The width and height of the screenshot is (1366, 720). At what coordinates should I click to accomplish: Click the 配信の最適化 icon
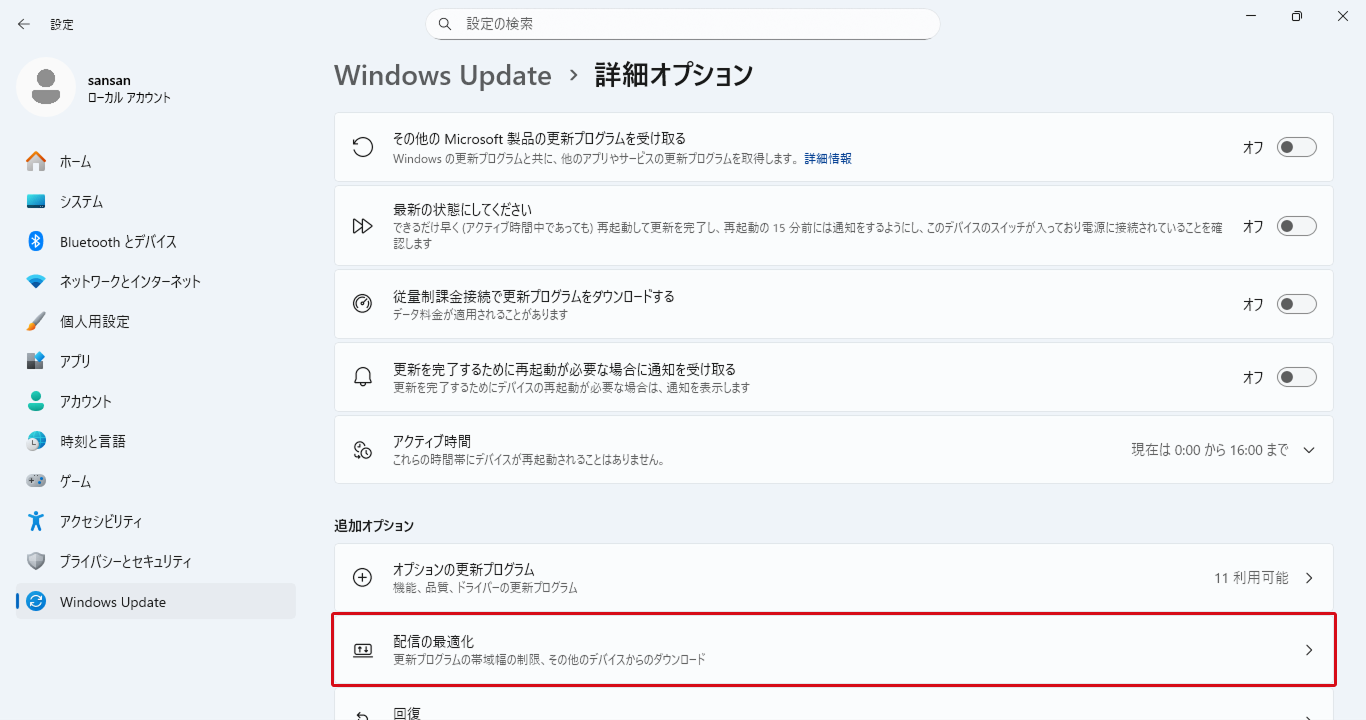[363, 650]
